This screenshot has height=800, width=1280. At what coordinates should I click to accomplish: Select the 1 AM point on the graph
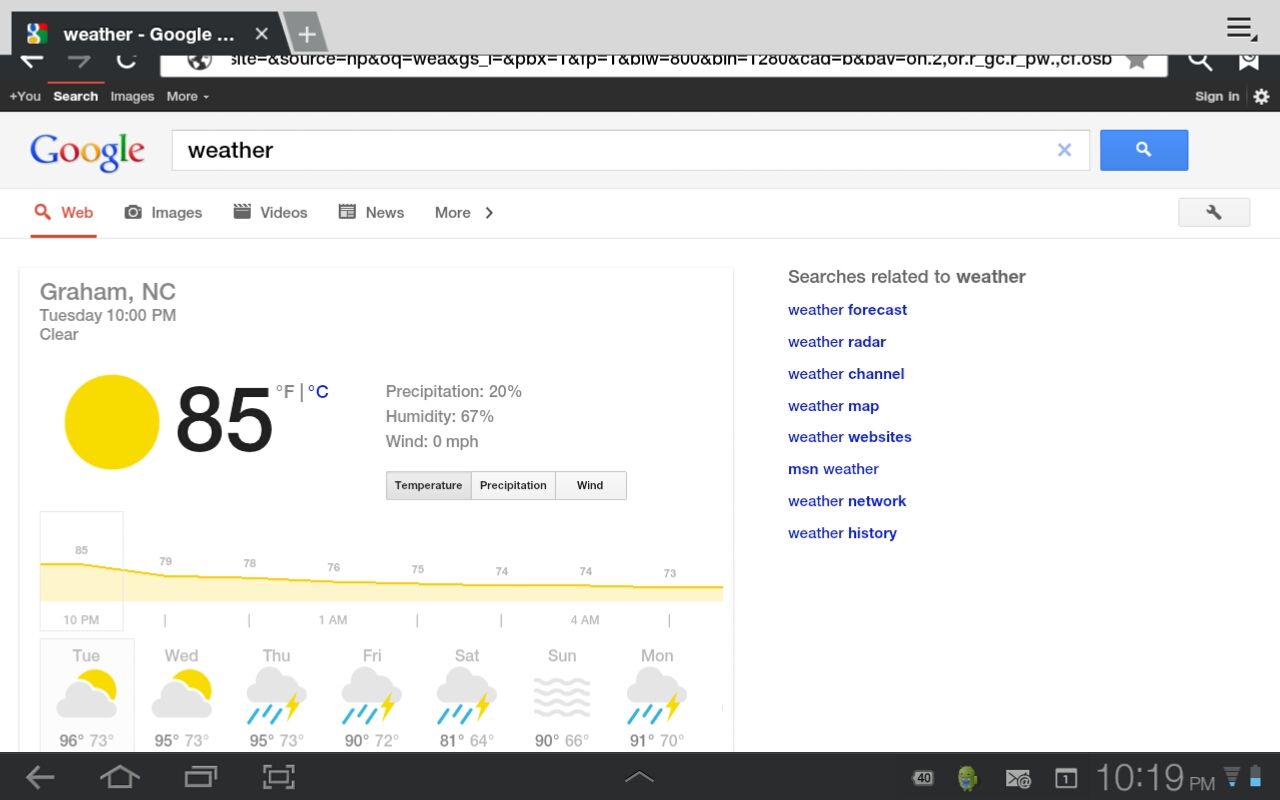click(x=333, y=620)
